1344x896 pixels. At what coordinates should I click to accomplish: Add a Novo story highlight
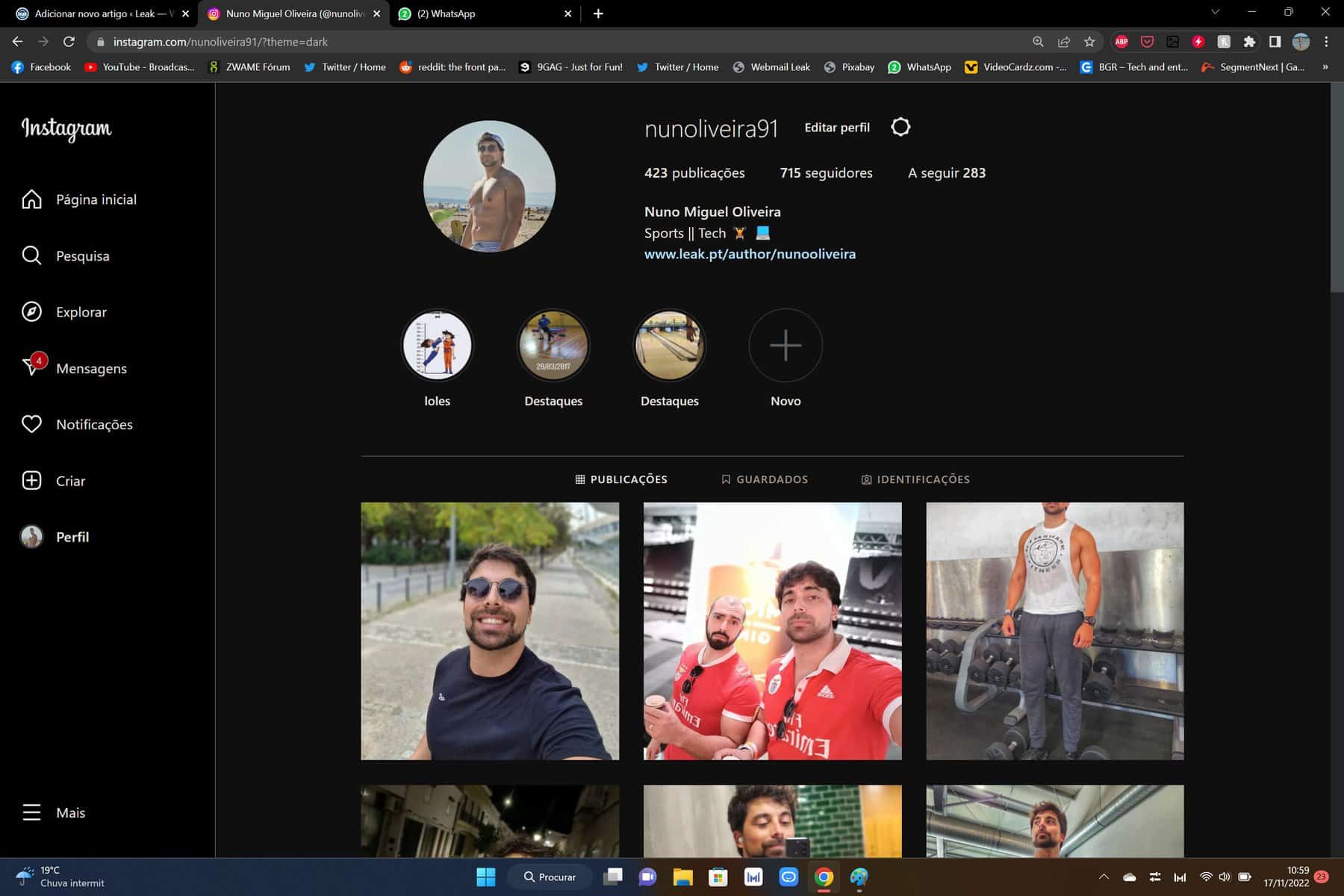[x=785, y=346]
